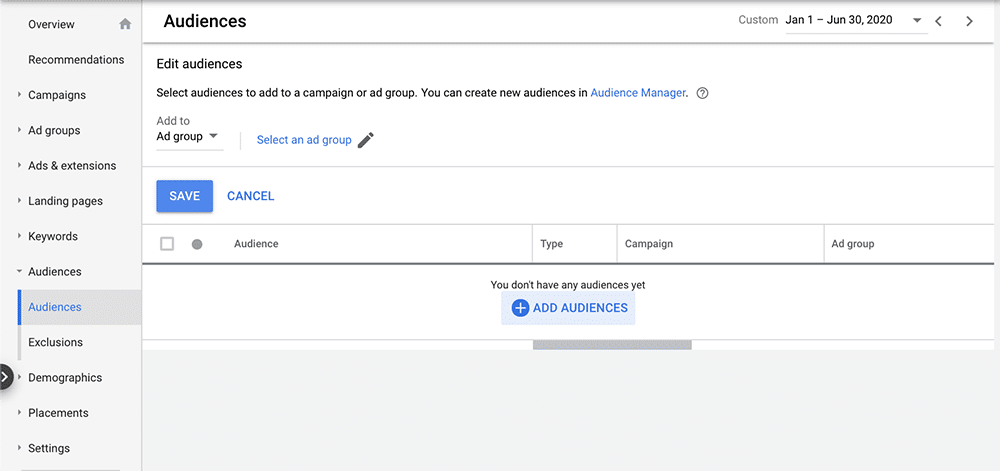Open Ads & extensions in the sidebar

(x=72, y=166)
